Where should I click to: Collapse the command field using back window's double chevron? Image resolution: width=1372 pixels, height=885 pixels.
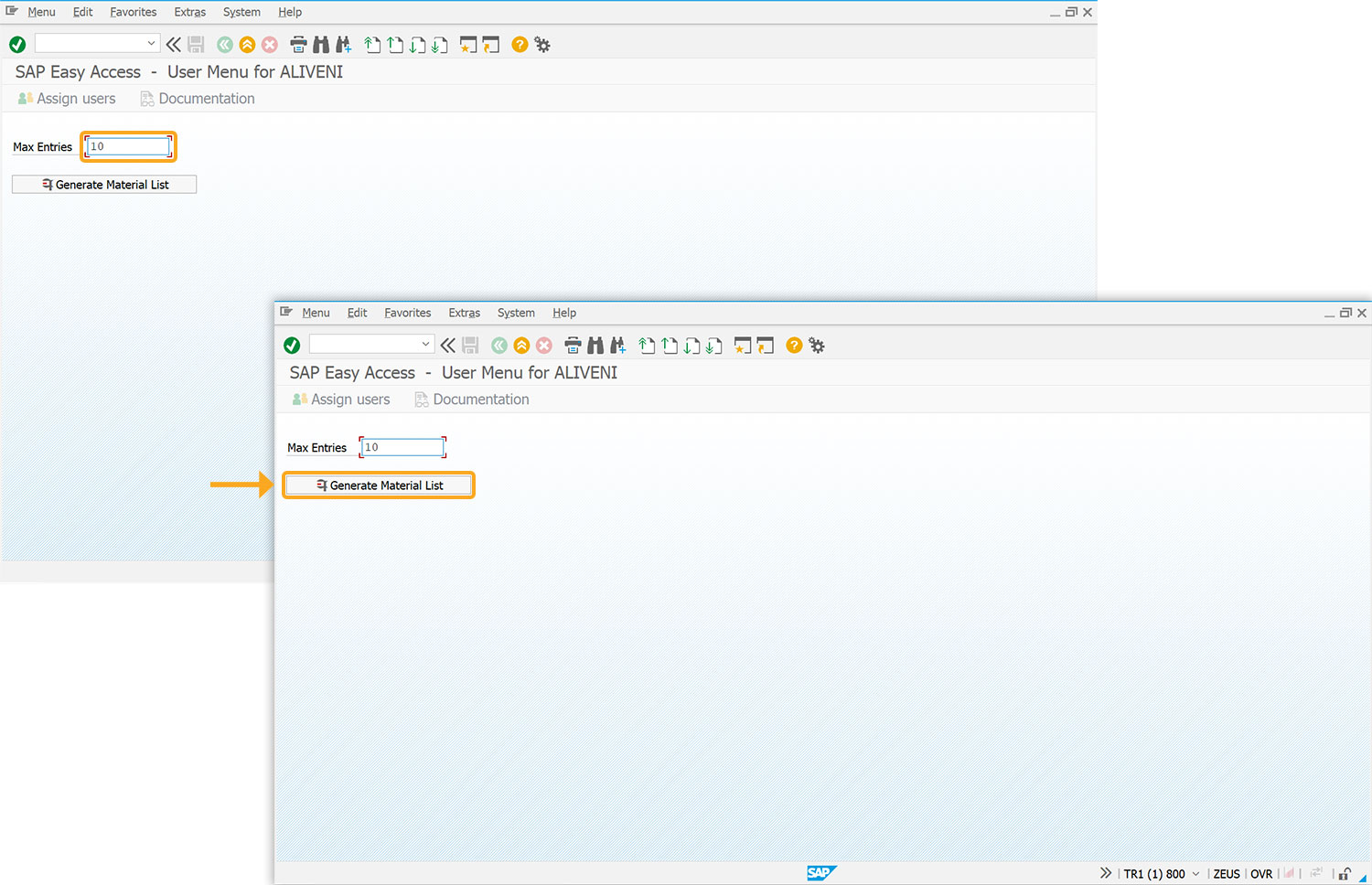pyautogui.click(x=173, y=45)
